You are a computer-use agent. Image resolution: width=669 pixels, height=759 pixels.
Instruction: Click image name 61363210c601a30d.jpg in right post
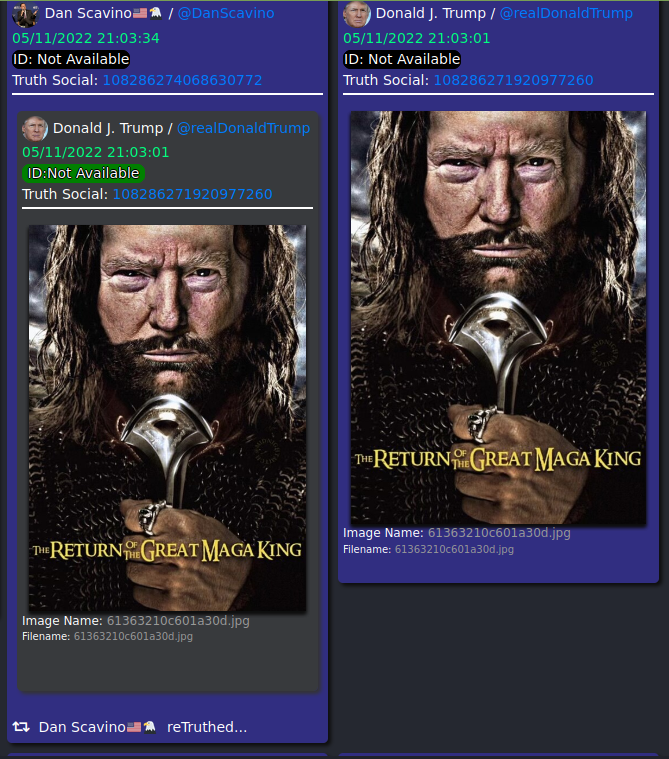(499, 532)
